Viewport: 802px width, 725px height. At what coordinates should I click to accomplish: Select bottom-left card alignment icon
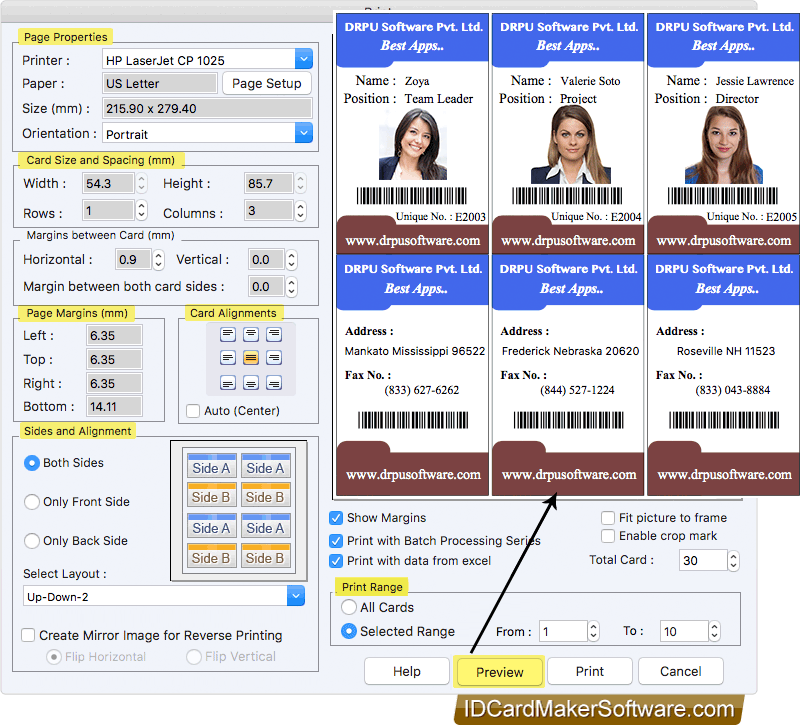[228, 382]
